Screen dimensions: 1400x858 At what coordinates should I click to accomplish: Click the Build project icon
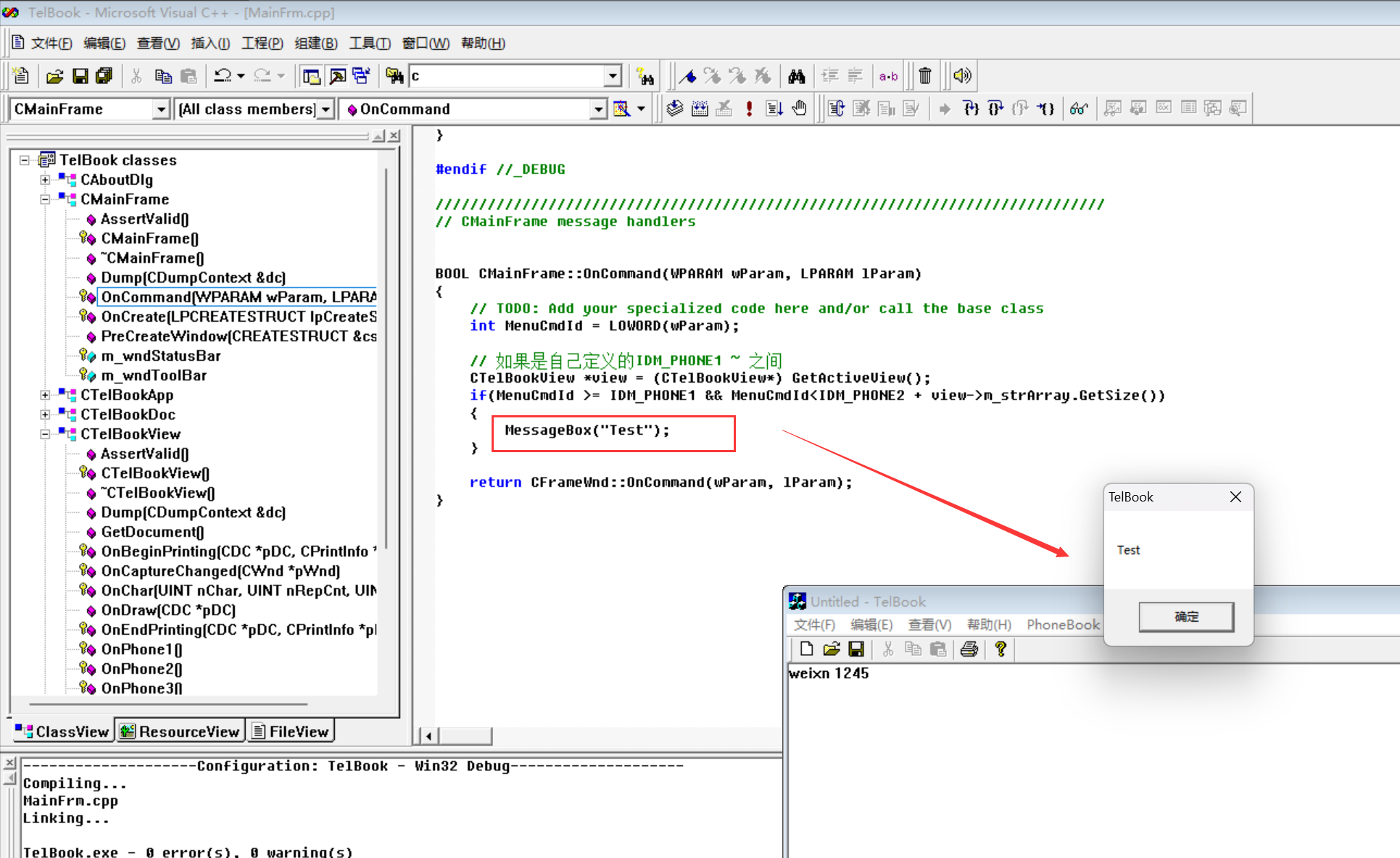700,109
